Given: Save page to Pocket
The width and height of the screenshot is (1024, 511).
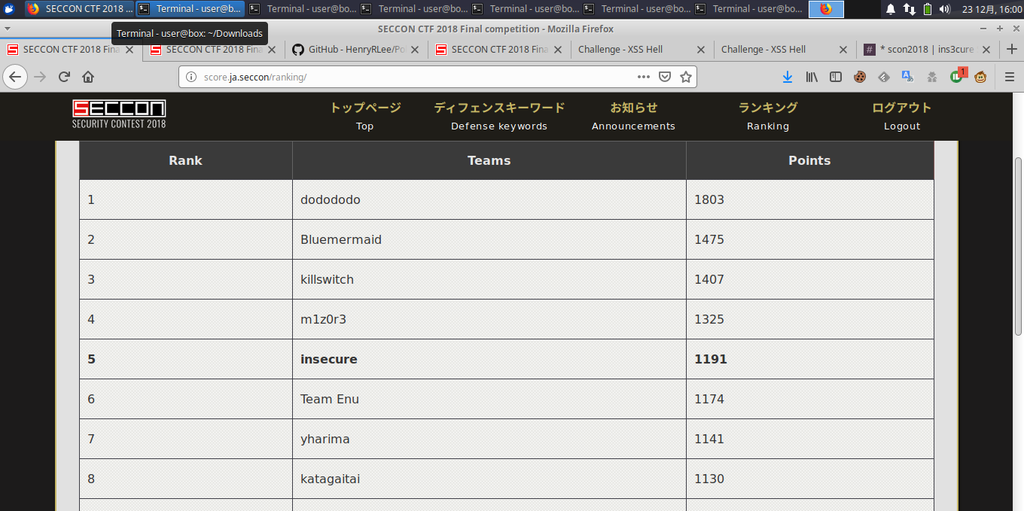Looking at the screenshot, I should [665, 77].
